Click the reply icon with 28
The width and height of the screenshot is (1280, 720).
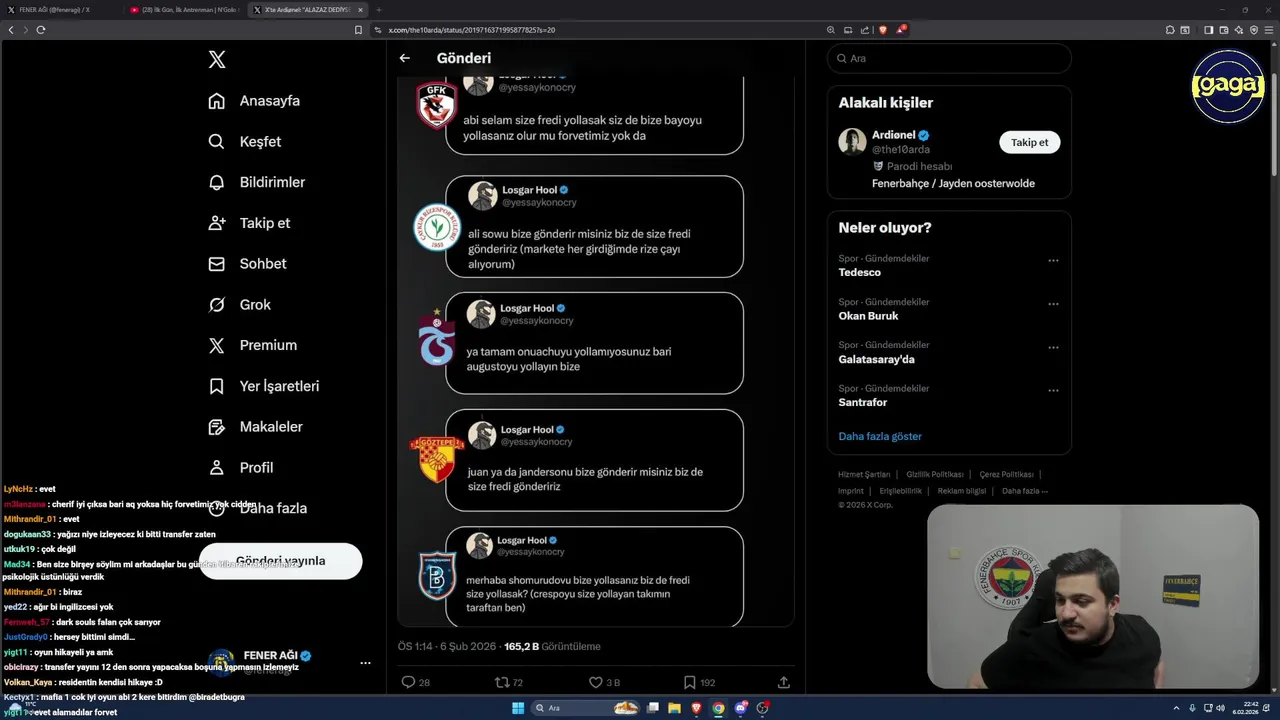[x=408, y=682]
